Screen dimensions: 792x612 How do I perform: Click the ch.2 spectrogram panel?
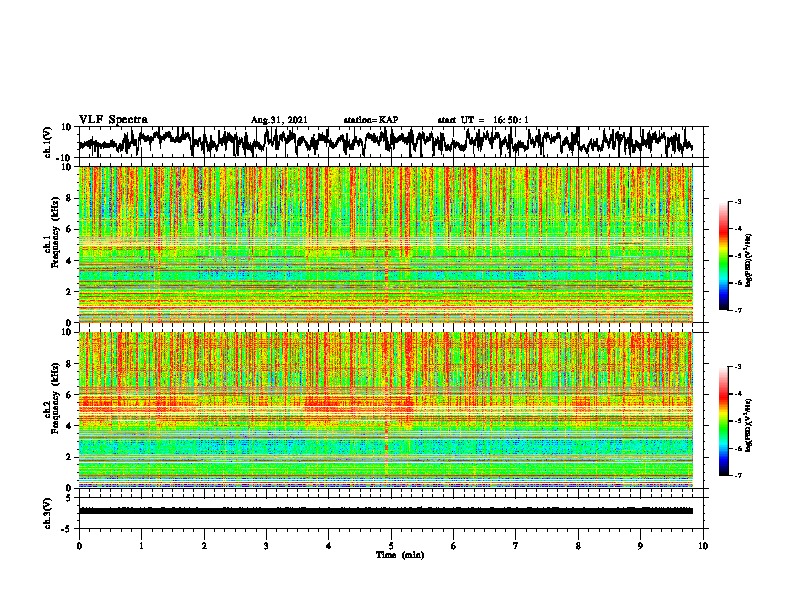386,410
